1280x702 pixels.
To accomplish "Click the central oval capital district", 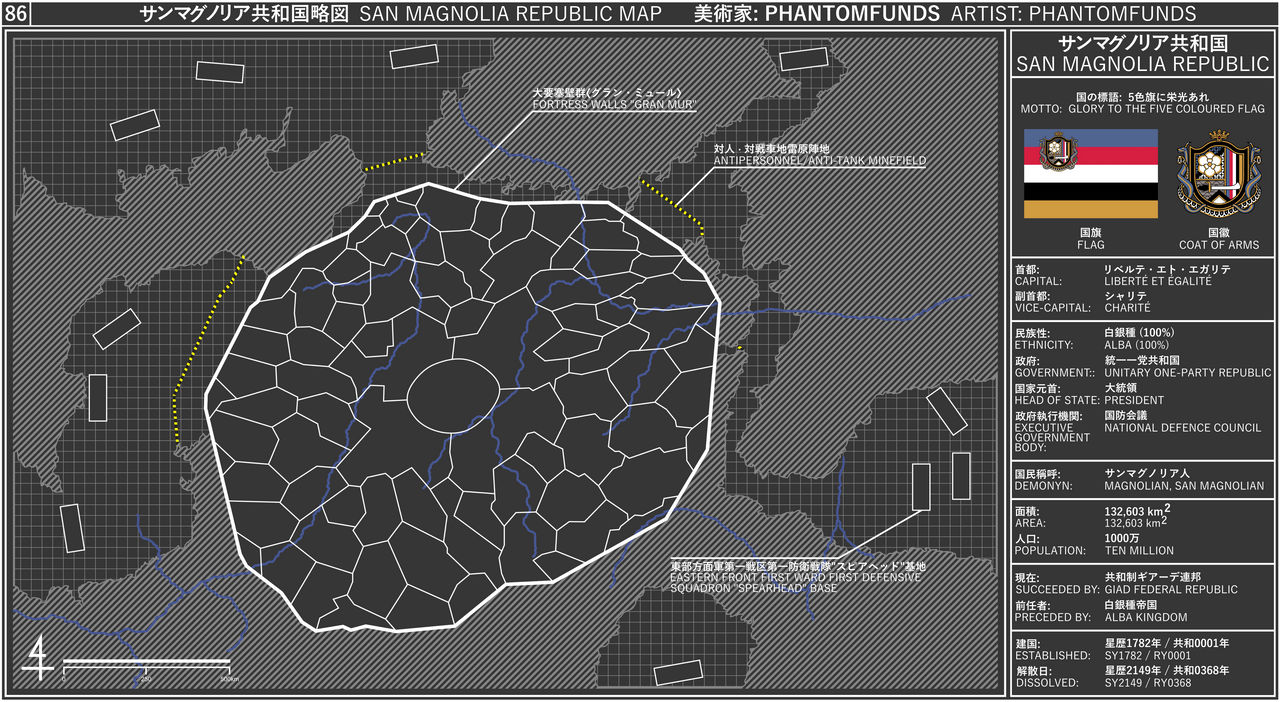I will (453, 396).
